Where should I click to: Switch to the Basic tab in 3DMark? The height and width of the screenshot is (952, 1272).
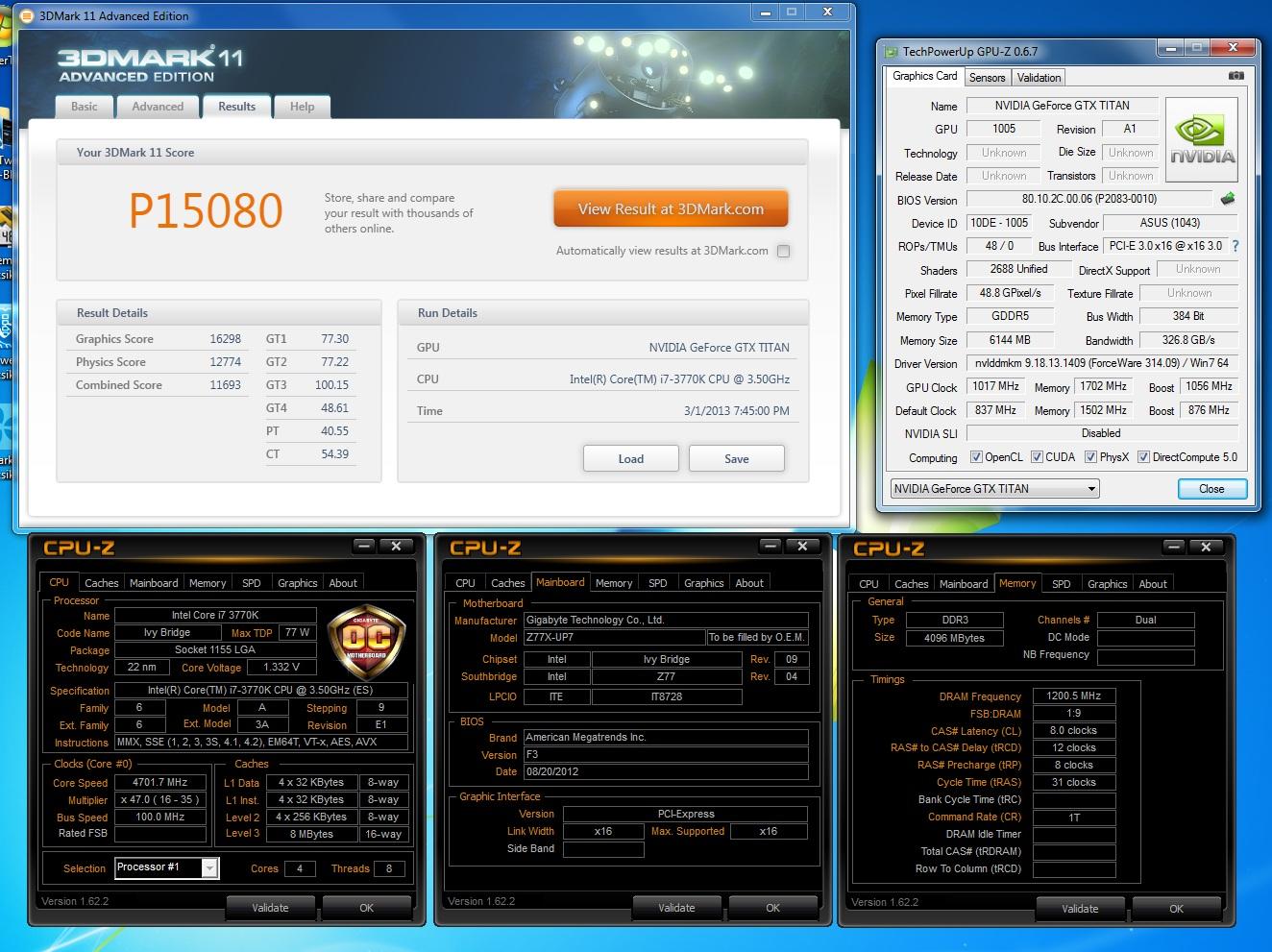point(85,107)
